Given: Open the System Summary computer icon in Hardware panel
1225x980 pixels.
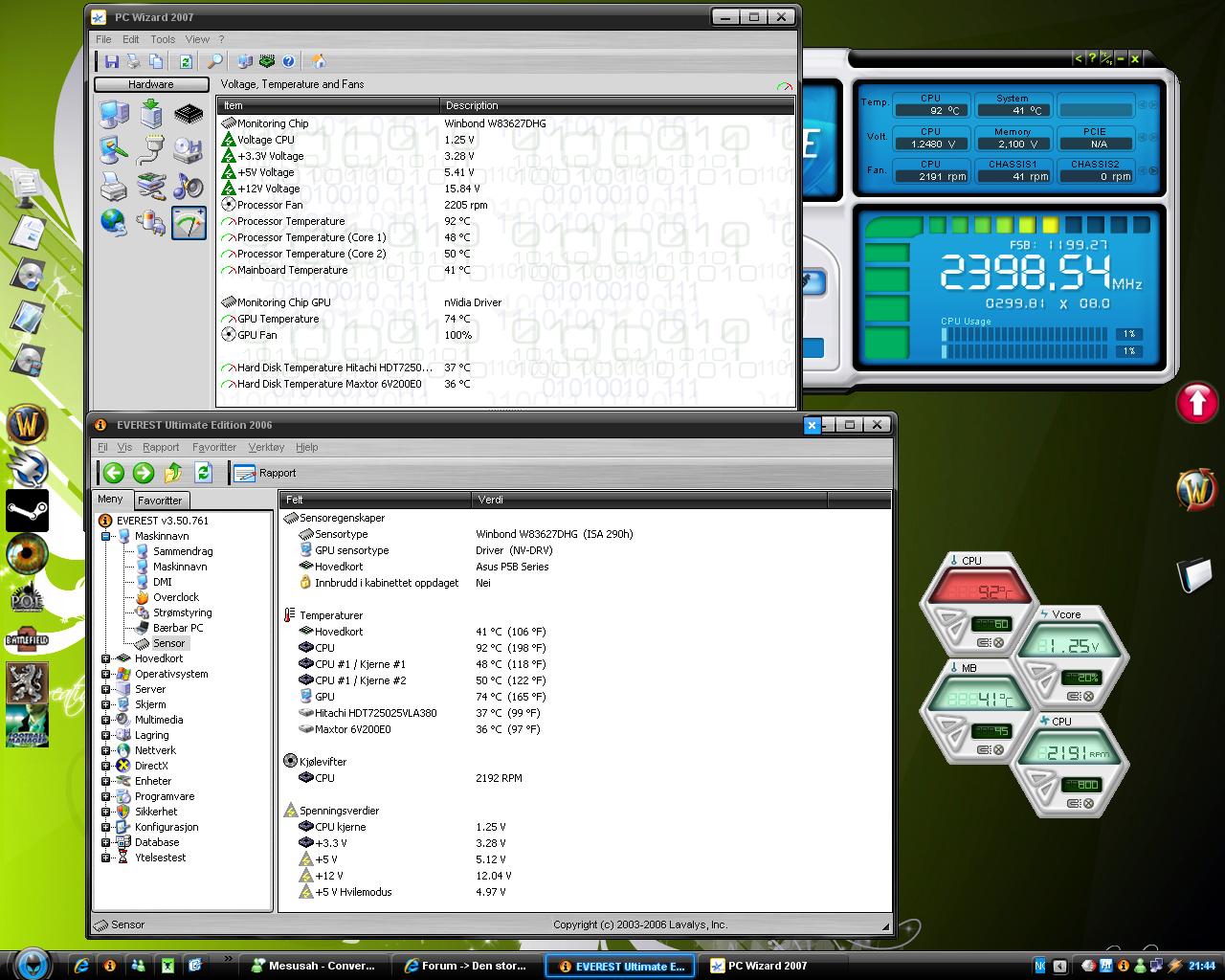Looking at the screenshot, I should (x=114, y=115).
